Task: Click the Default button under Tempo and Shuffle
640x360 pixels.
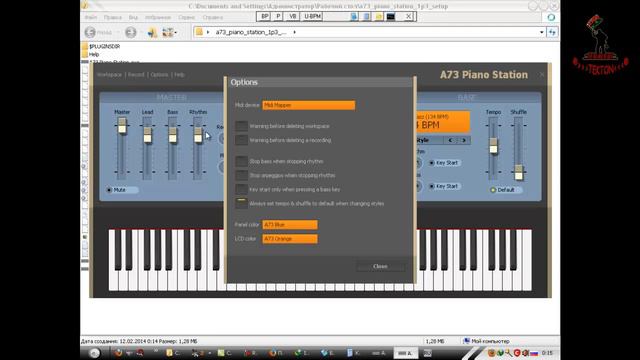Action: (x=506, y=190)
